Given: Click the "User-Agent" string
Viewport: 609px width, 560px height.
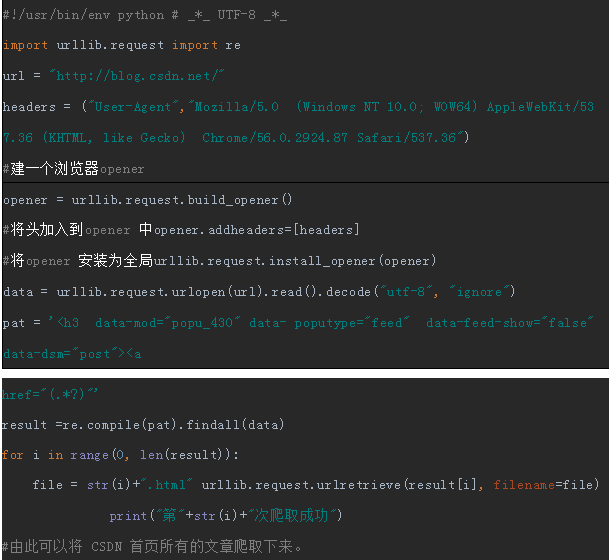Looking at the screenshot, I should 133,106.
